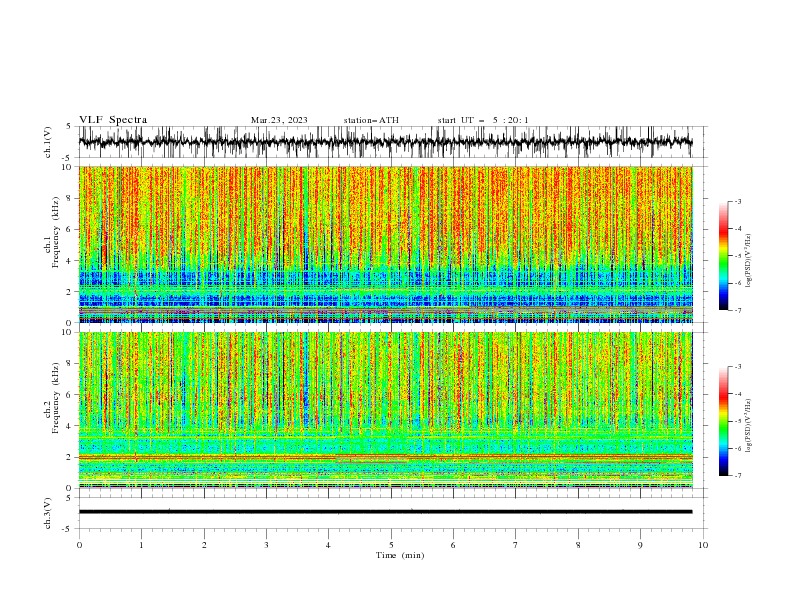The width and height of the screenshot is (792, 612).
Task: Click the "1" tick on the time axis
Action: pos(141,545)
